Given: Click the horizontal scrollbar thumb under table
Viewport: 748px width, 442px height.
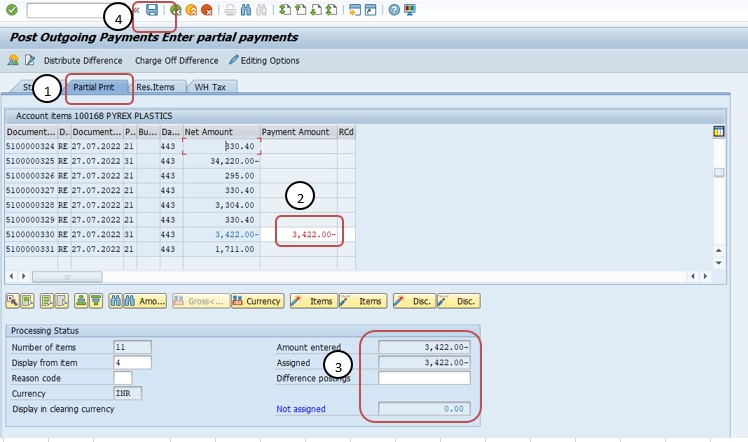Looking at the screenshot, I should point(67,277).
